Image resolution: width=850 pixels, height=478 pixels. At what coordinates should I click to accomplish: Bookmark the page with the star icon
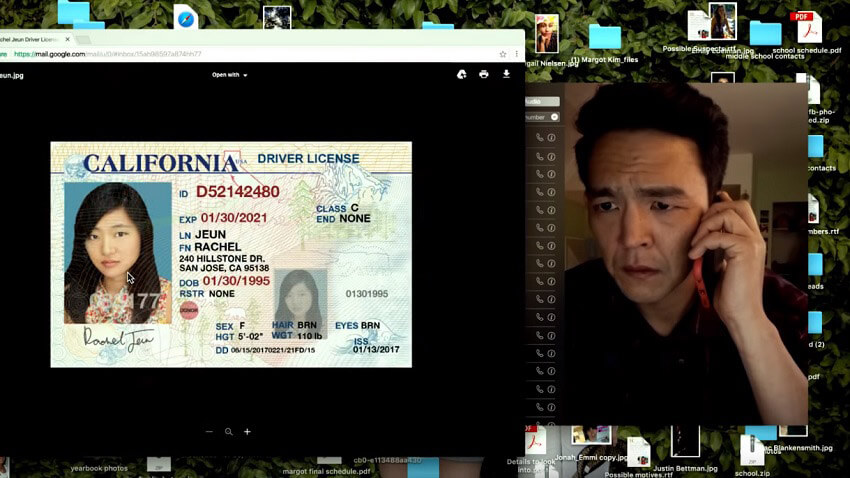click(x=502, y=54)
